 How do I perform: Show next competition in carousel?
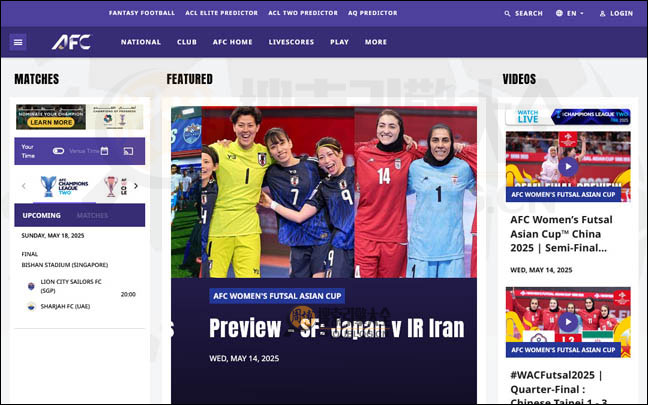pyautogui.click(x=136, y=186)
